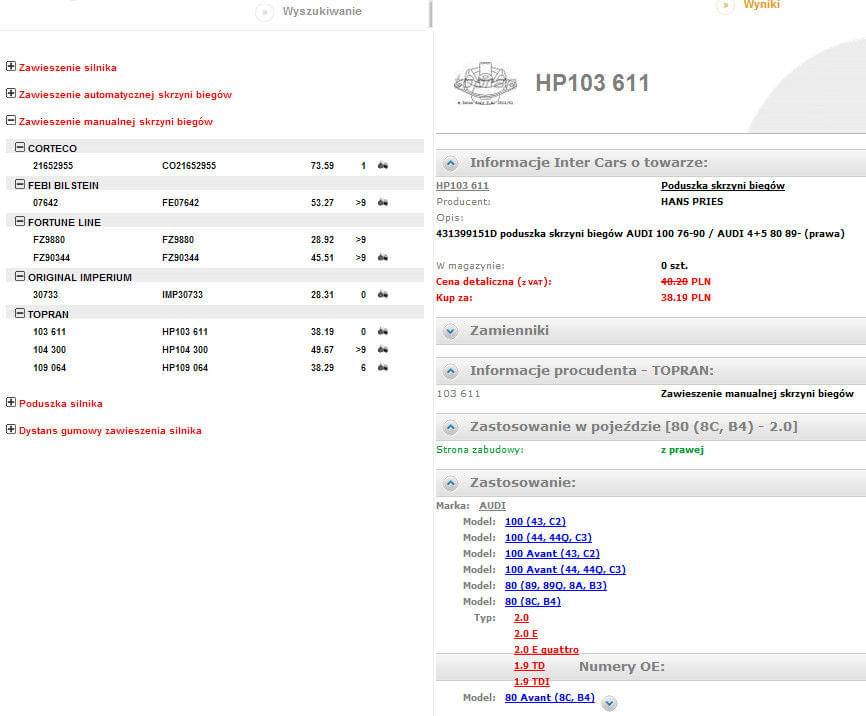Collapse the TOPRAN group
Image resolution: width=866 pixels, height=716 pixels.
click(20, 313)
